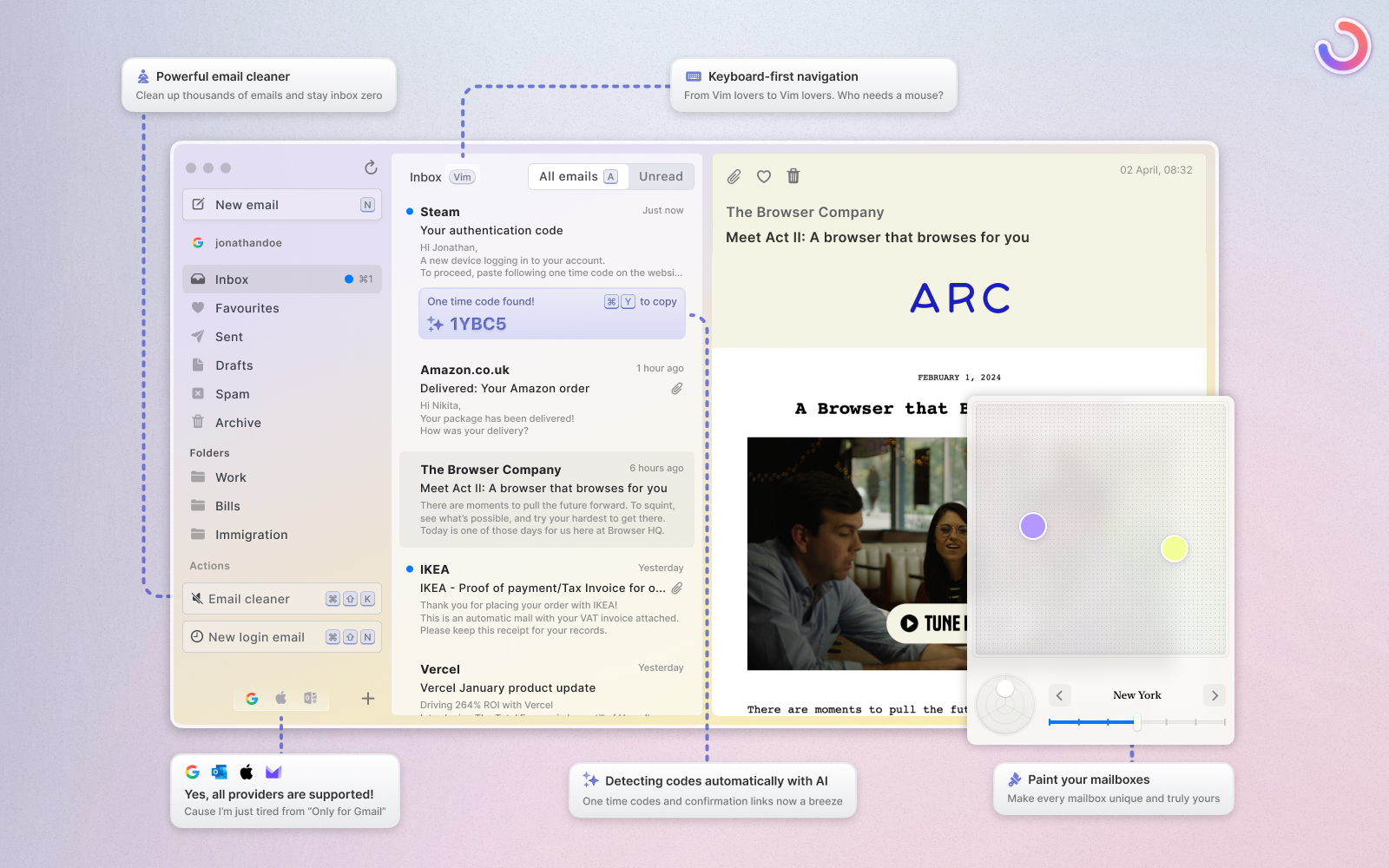The width and height of the screenshot is (1389, 868).
Task: Click the paperclip icon on IKEA email
Action: 677,589
